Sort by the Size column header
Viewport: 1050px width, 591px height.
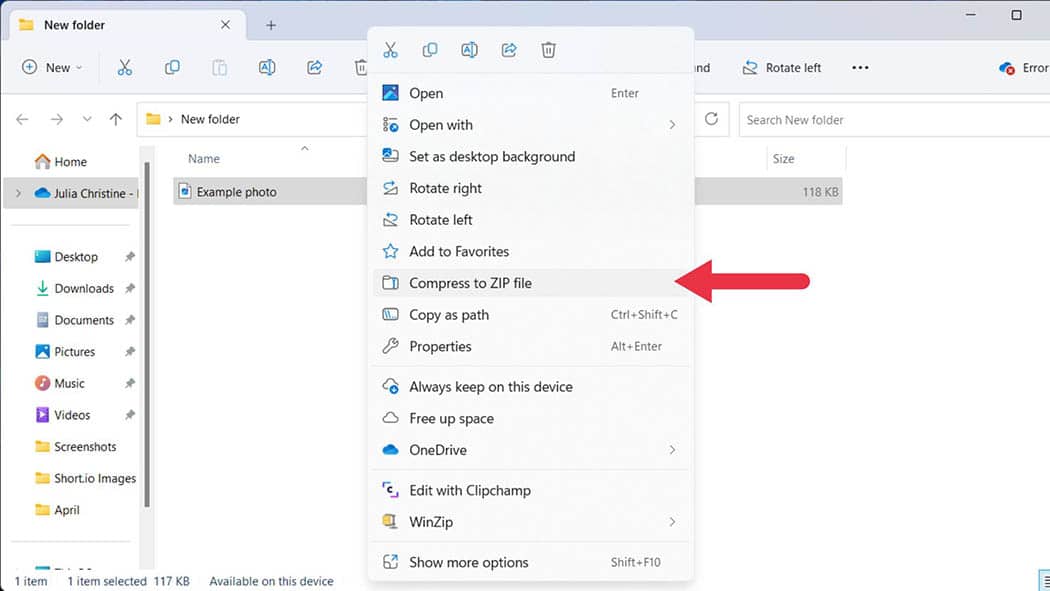click(x=783, y=159)
